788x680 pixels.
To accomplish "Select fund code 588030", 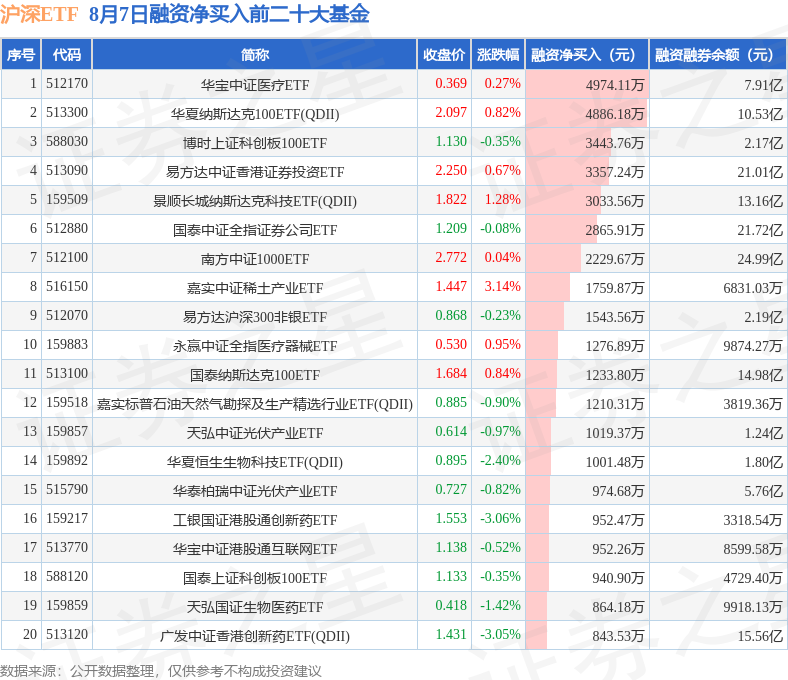I will (x=67, y=142).
